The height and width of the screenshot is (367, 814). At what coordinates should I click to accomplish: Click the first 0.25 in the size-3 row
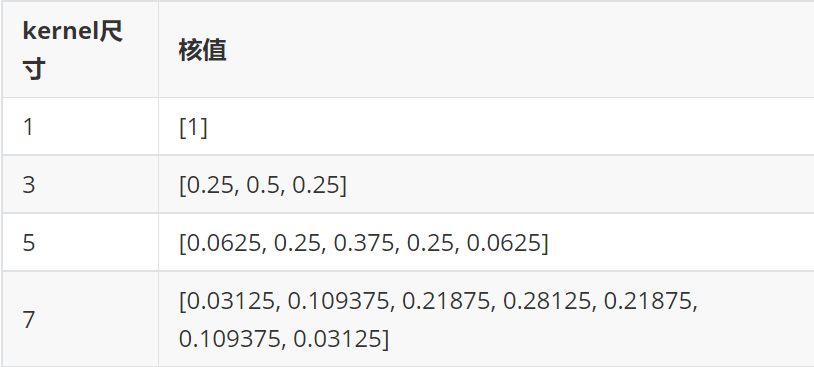pos(209,185)
